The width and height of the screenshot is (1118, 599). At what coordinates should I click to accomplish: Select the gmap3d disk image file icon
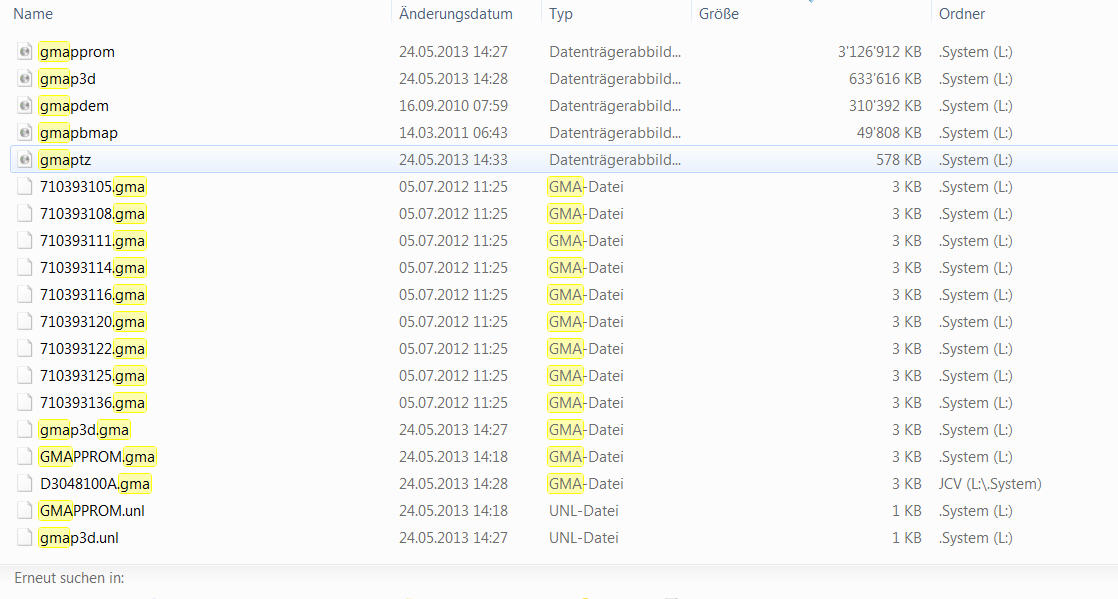25,79
